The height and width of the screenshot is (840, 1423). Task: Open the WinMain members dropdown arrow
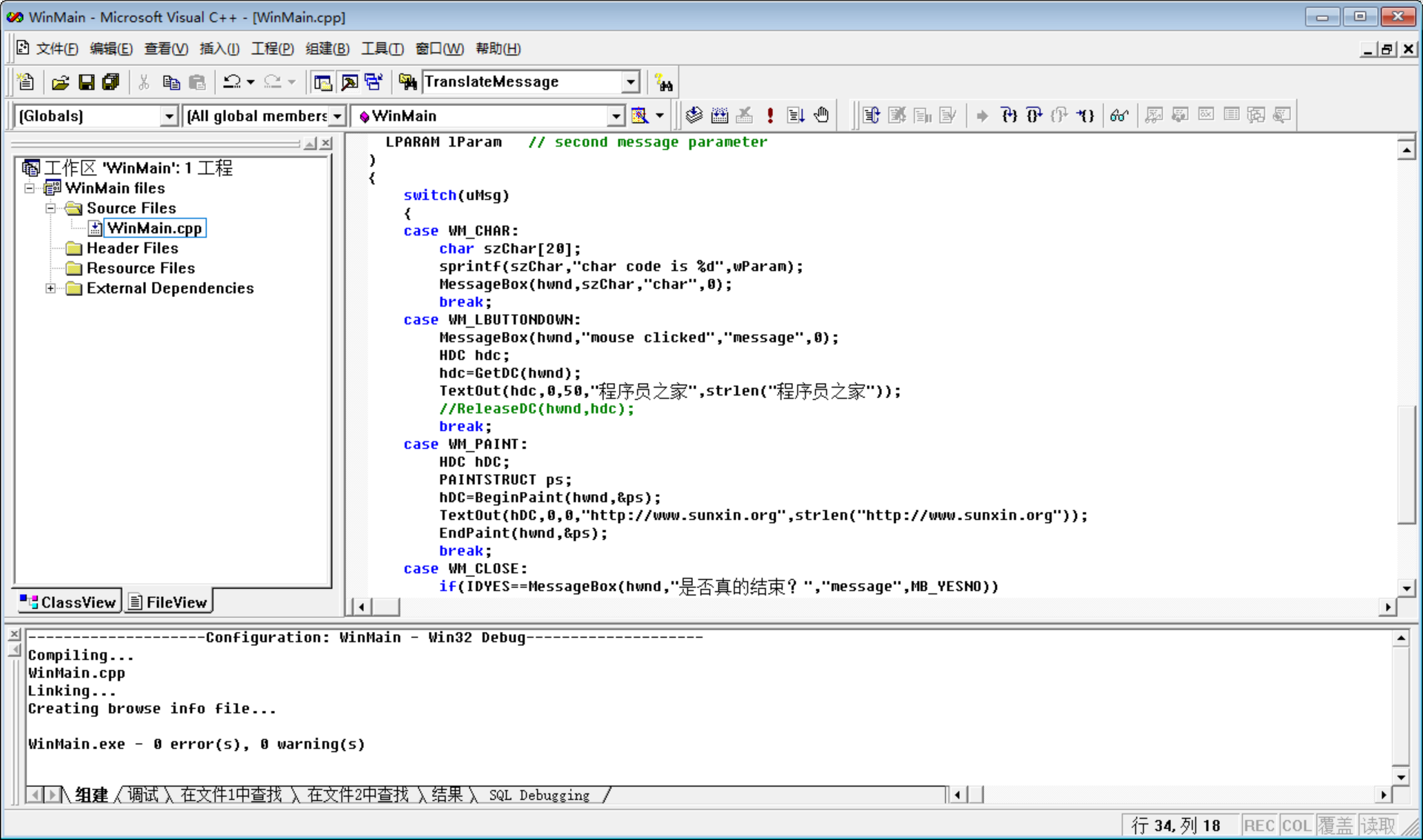(616, 116)
